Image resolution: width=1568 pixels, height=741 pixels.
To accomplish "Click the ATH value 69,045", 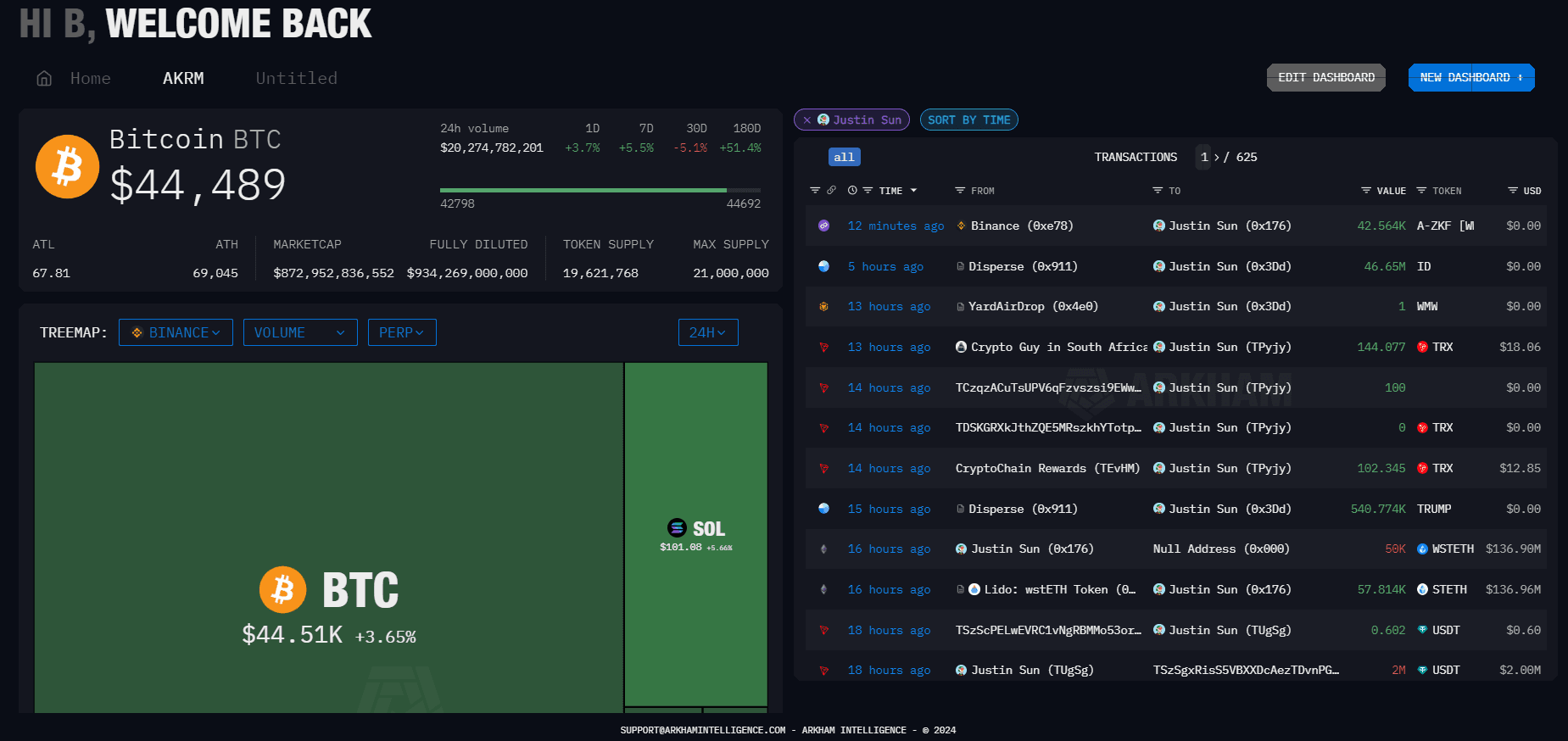I will point(215,273).
